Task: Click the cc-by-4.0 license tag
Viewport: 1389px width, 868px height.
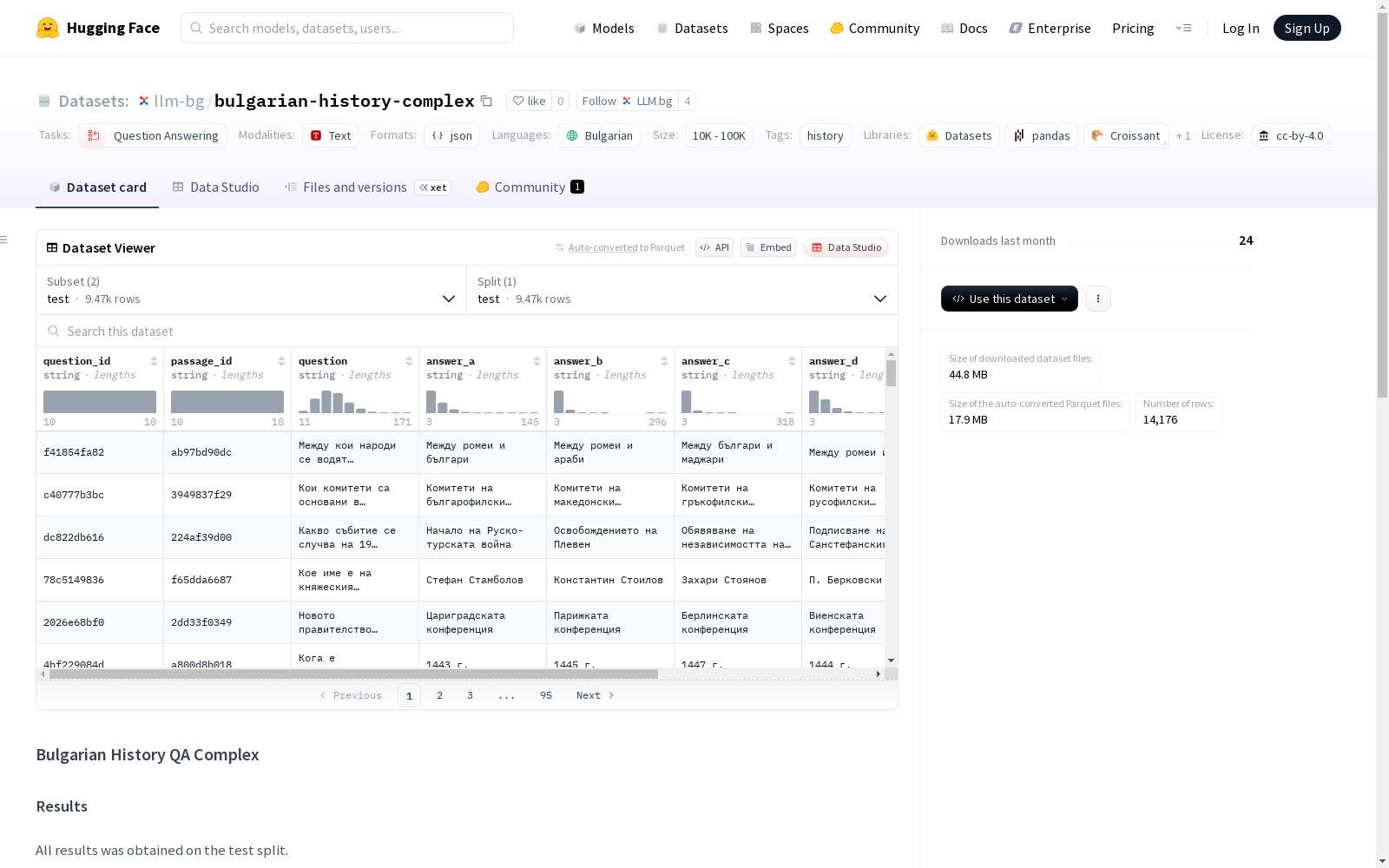Action: point(1292,135)
